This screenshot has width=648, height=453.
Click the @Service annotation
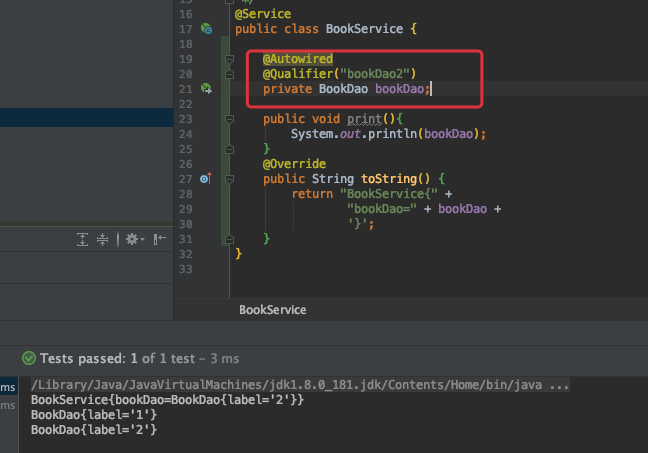(x=263, y=14)
